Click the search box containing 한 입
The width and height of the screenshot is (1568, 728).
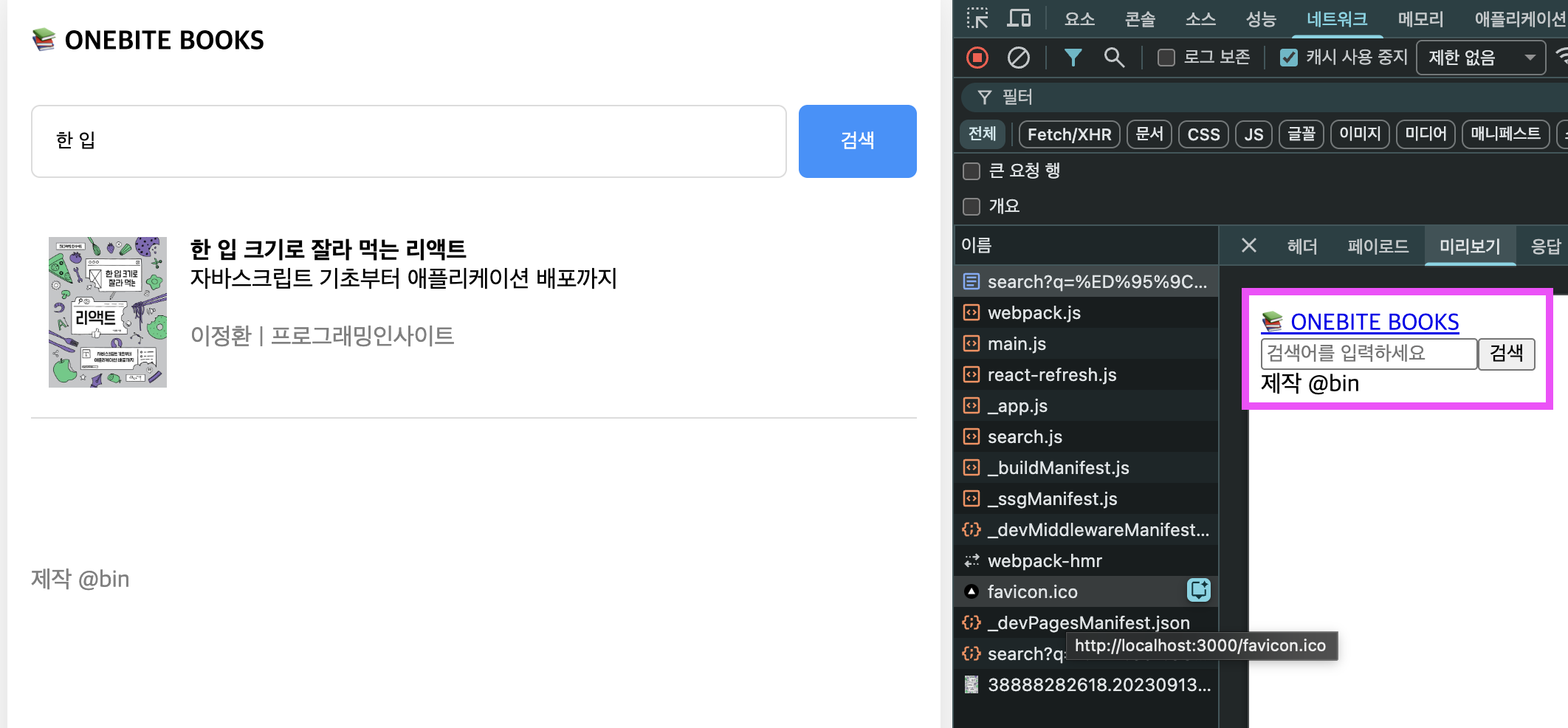[x=408, y=141]
